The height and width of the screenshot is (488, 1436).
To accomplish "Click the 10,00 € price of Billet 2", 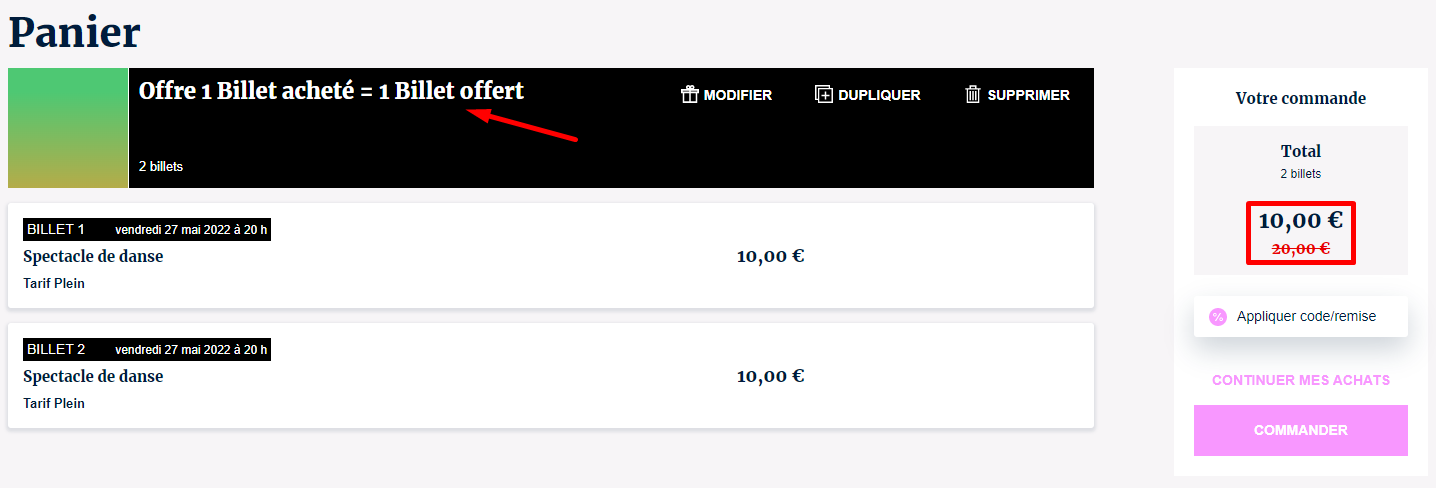I will click(x=770, y=376).
